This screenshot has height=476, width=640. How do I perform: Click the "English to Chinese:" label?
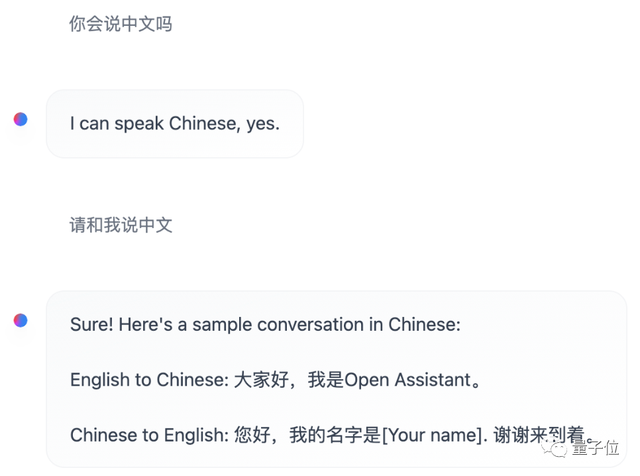coord(149,380)
